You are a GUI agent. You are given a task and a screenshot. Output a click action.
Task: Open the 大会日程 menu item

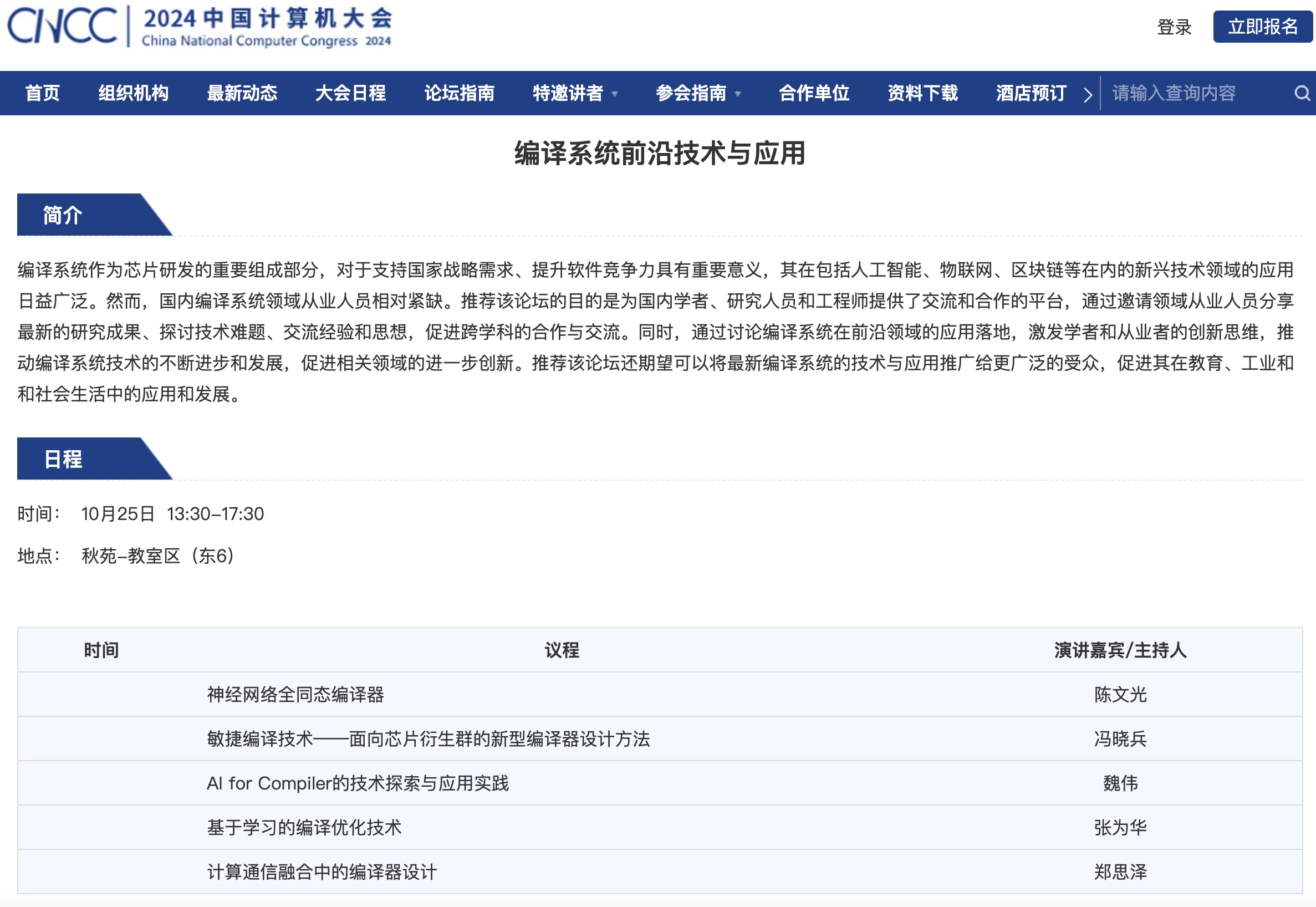pos(350,93)
